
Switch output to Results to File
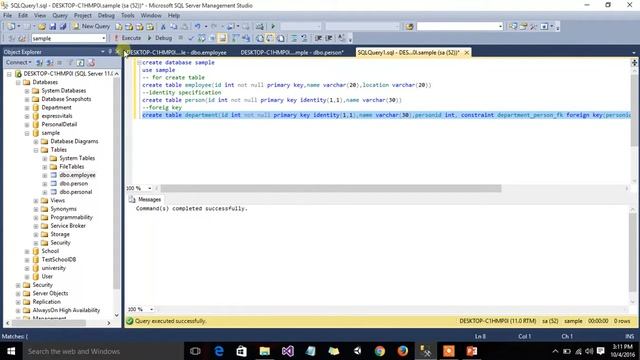tap(281, 38)
